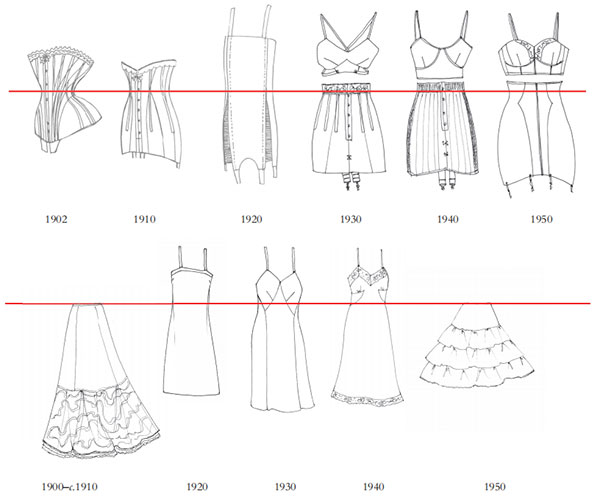Select the 1950 panelled girdle drawing
600x502 pixels.
tap(536, 139)
